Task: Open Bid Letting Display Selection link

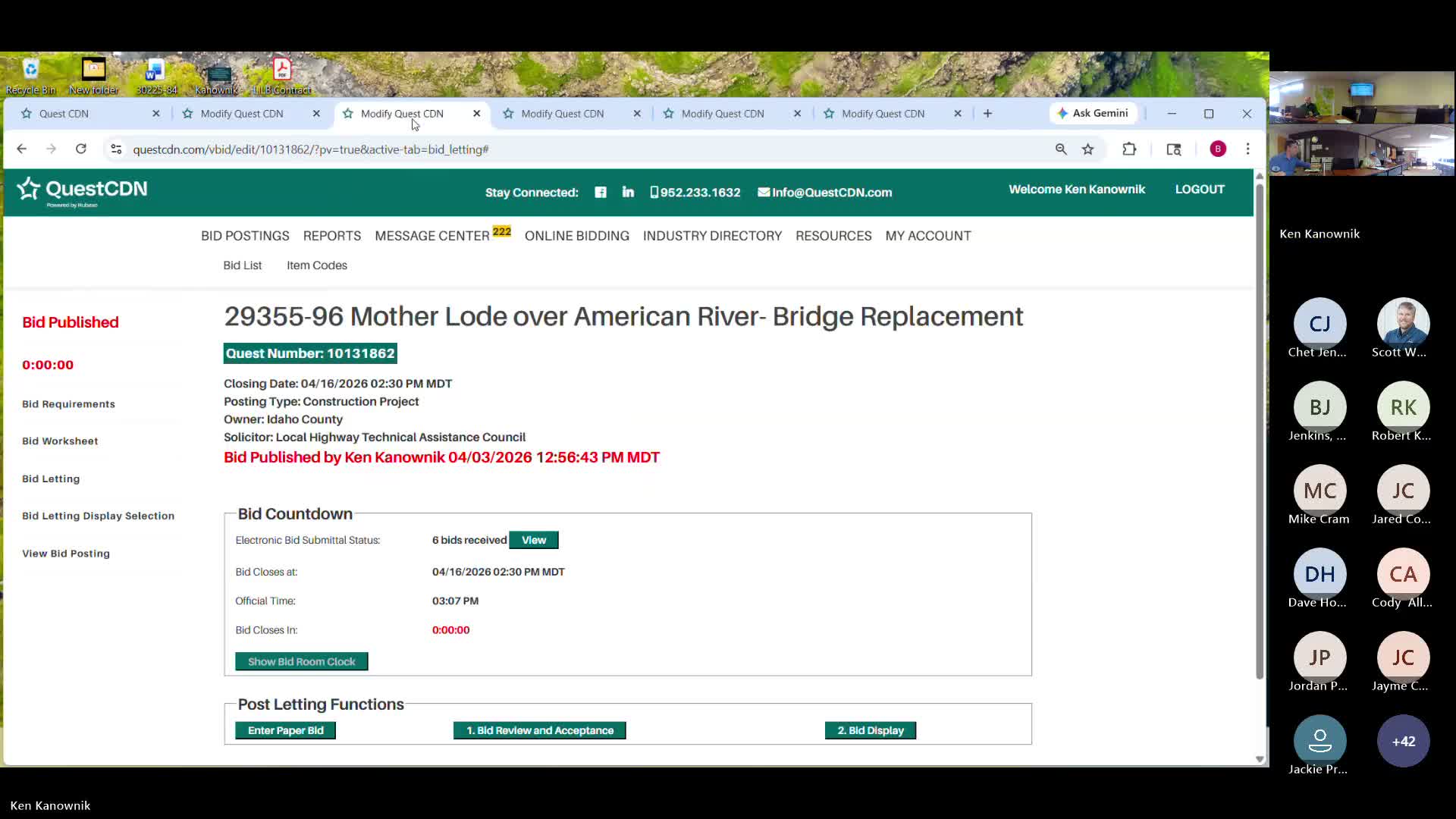Action: 98,516
